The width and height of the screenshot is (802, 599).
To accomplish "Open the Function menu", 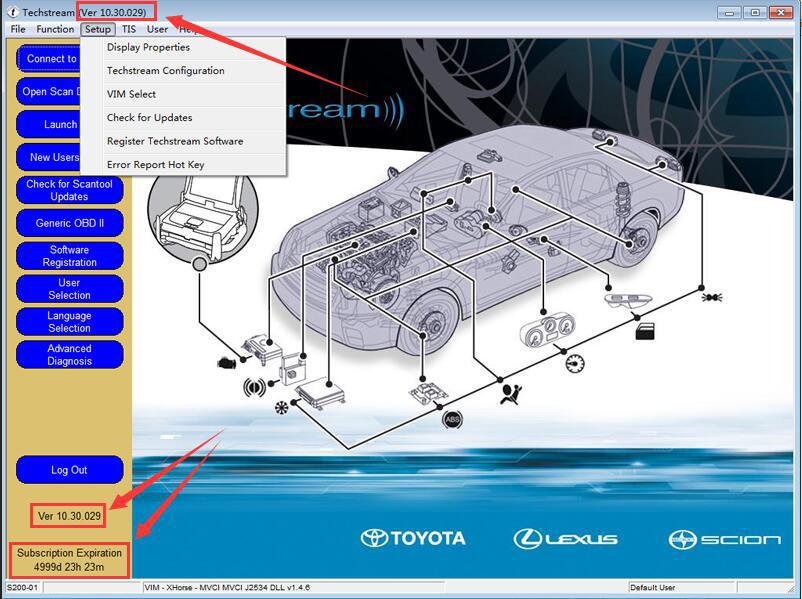I will tap(55, 29).
